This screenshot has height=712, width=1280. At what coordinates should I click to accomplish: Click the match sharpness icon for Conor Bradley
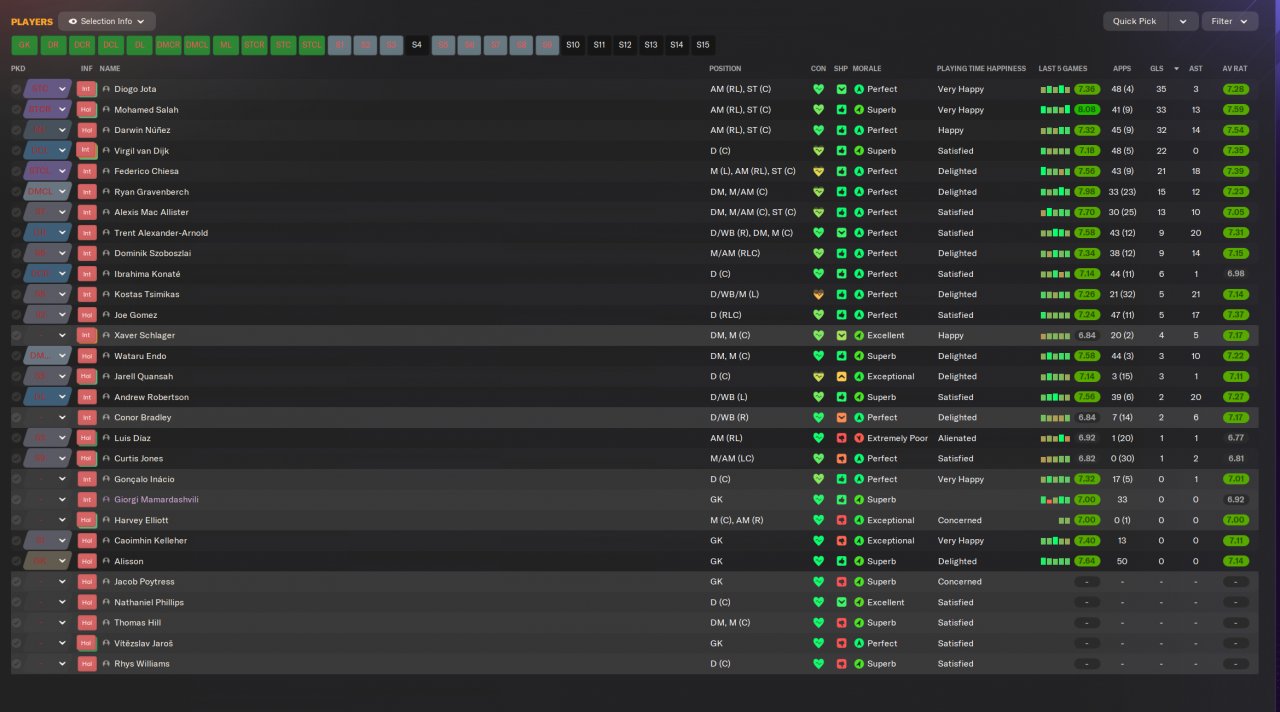pyautogui.click(x=841, y=417)
